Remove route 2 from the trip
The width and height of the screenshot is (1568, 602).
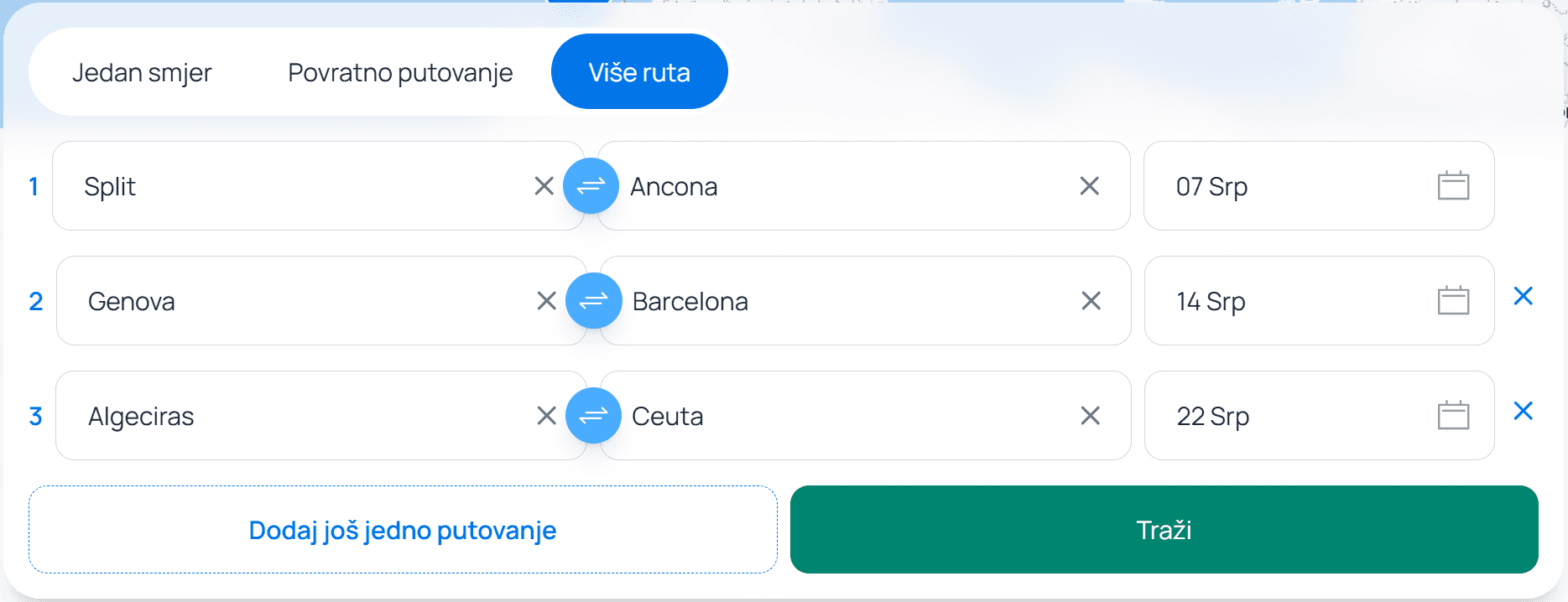pyautogui.click(x=1523, y=296)
